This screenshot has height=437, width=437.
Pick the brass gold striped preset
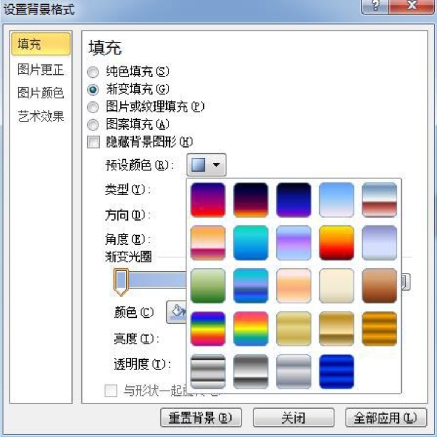point(379,329)
